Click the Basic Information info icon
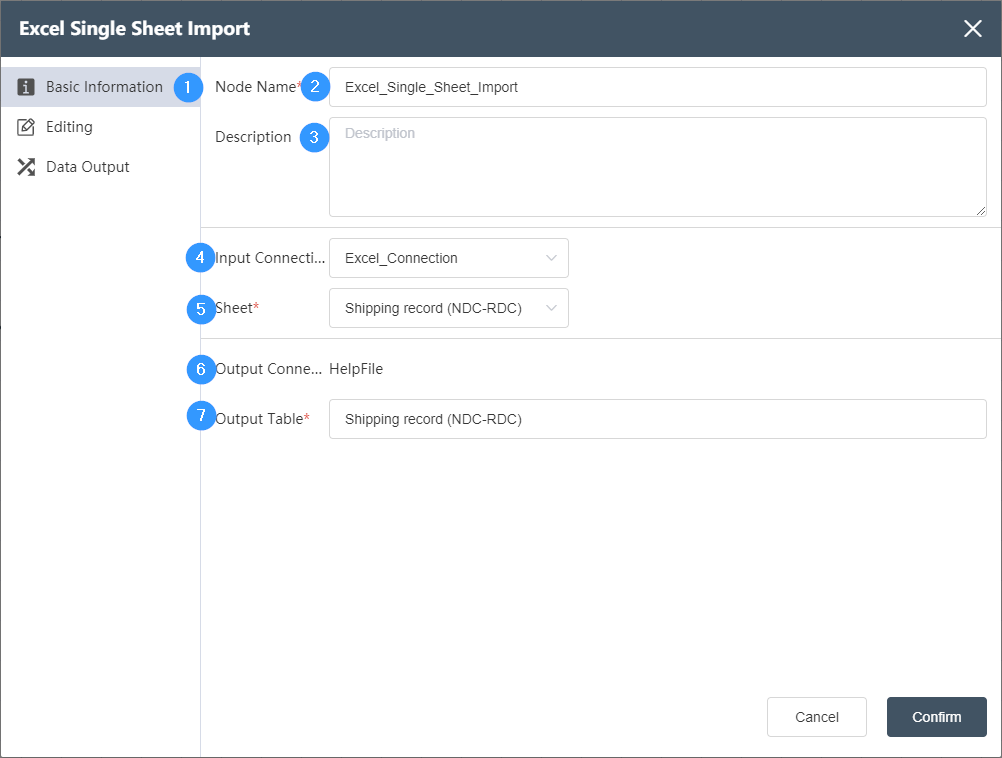 pos(26,87)
